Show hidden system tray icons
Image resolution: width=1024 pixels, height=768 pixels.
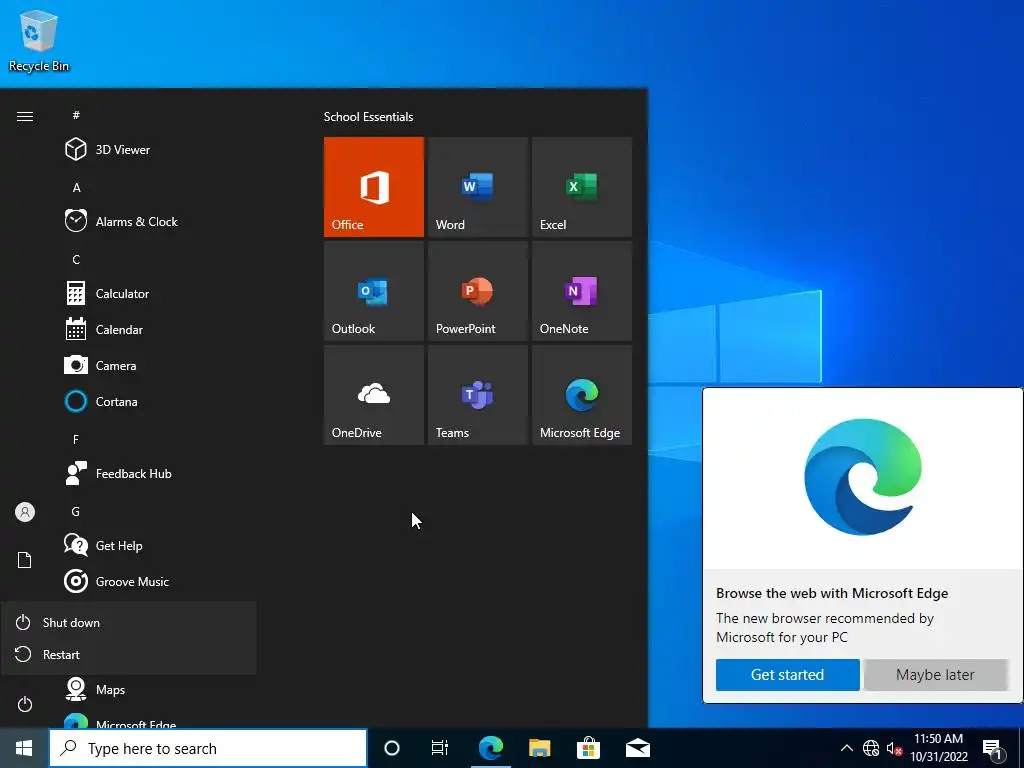846,748
